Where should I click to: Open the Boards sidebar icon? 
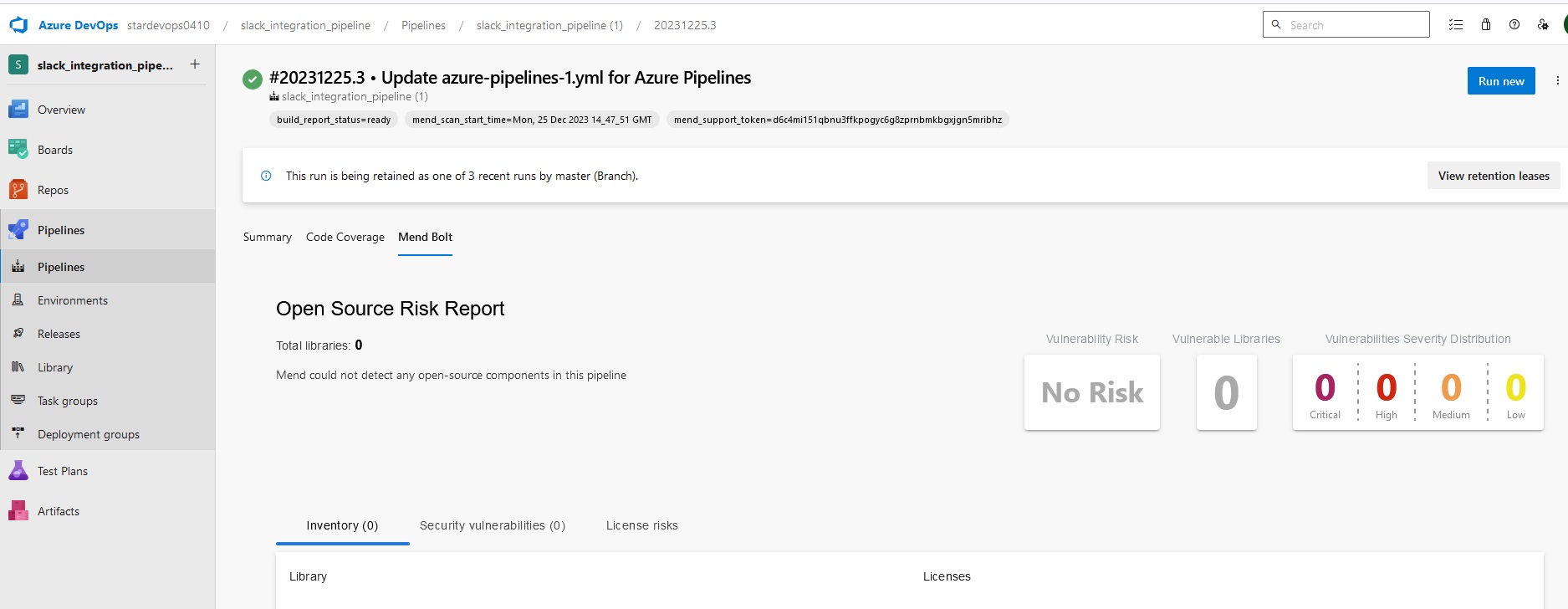tap(18, 149)
